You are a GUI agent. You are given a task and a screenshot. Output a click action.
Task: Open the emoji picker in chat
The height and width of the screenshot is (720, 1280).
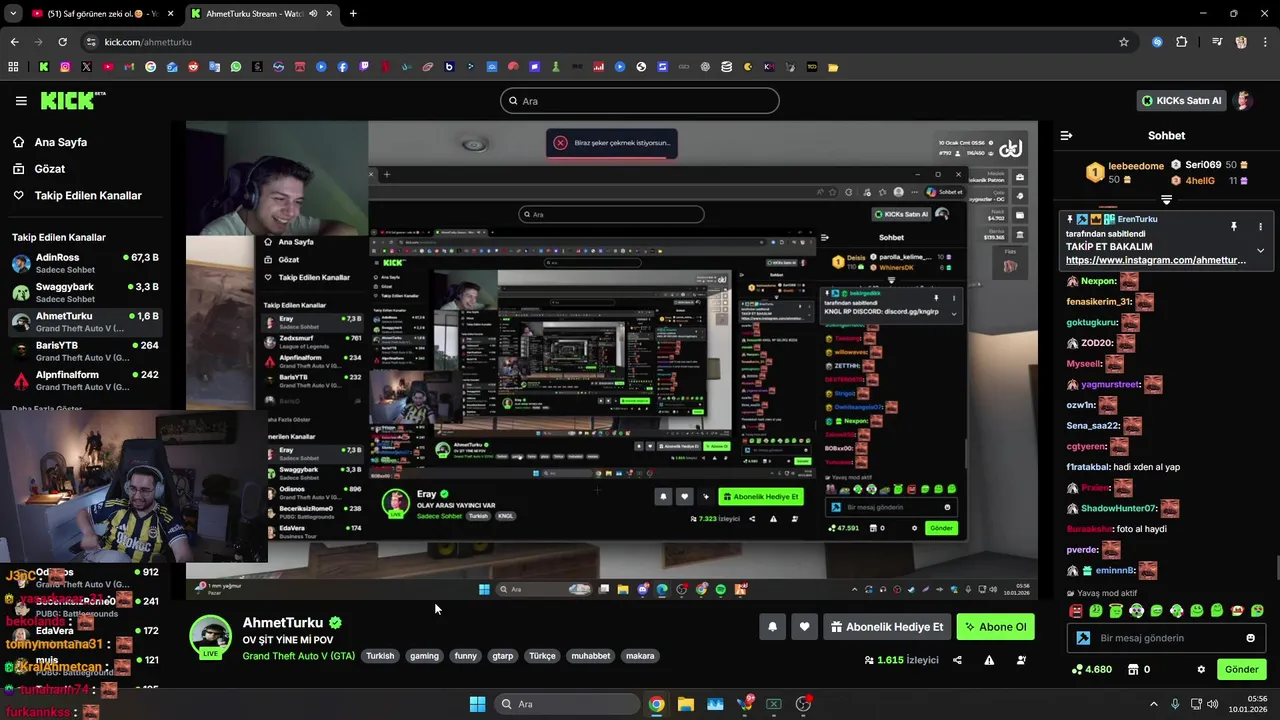point(1250,638)
